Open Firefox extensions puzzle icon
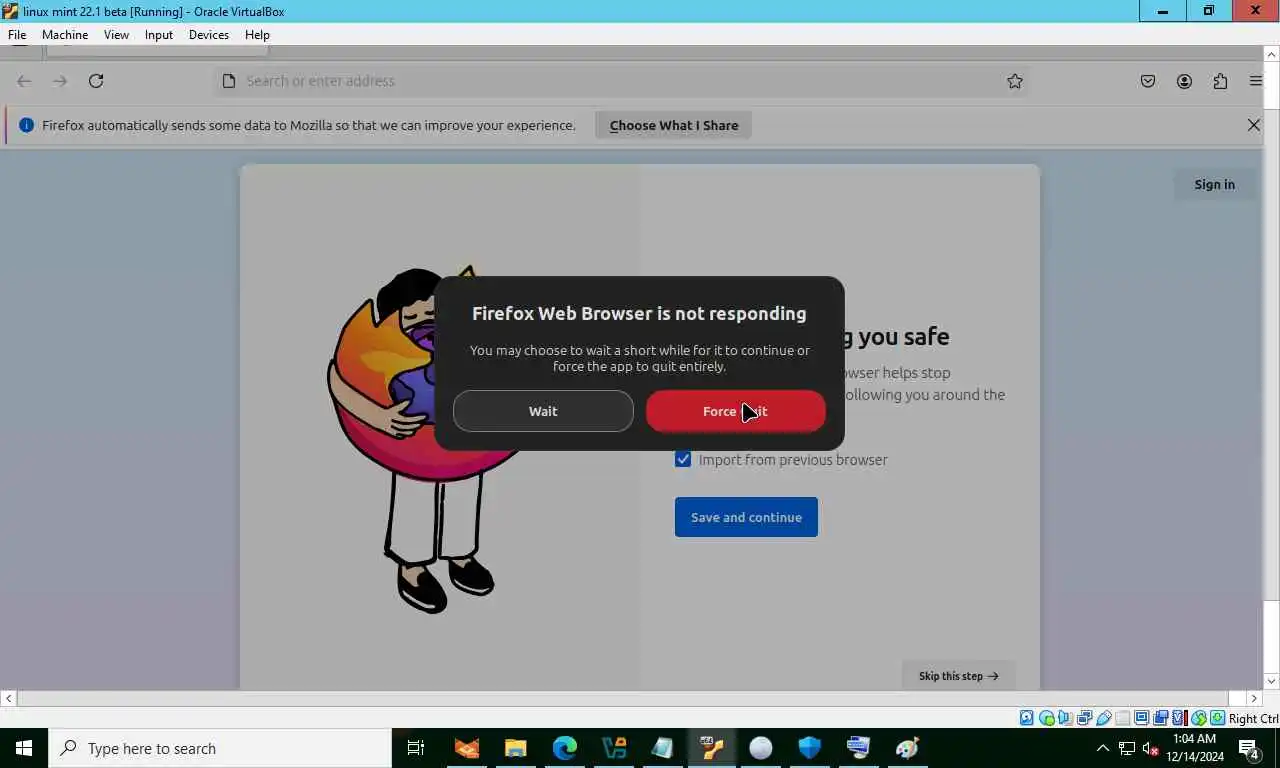 1220,81
